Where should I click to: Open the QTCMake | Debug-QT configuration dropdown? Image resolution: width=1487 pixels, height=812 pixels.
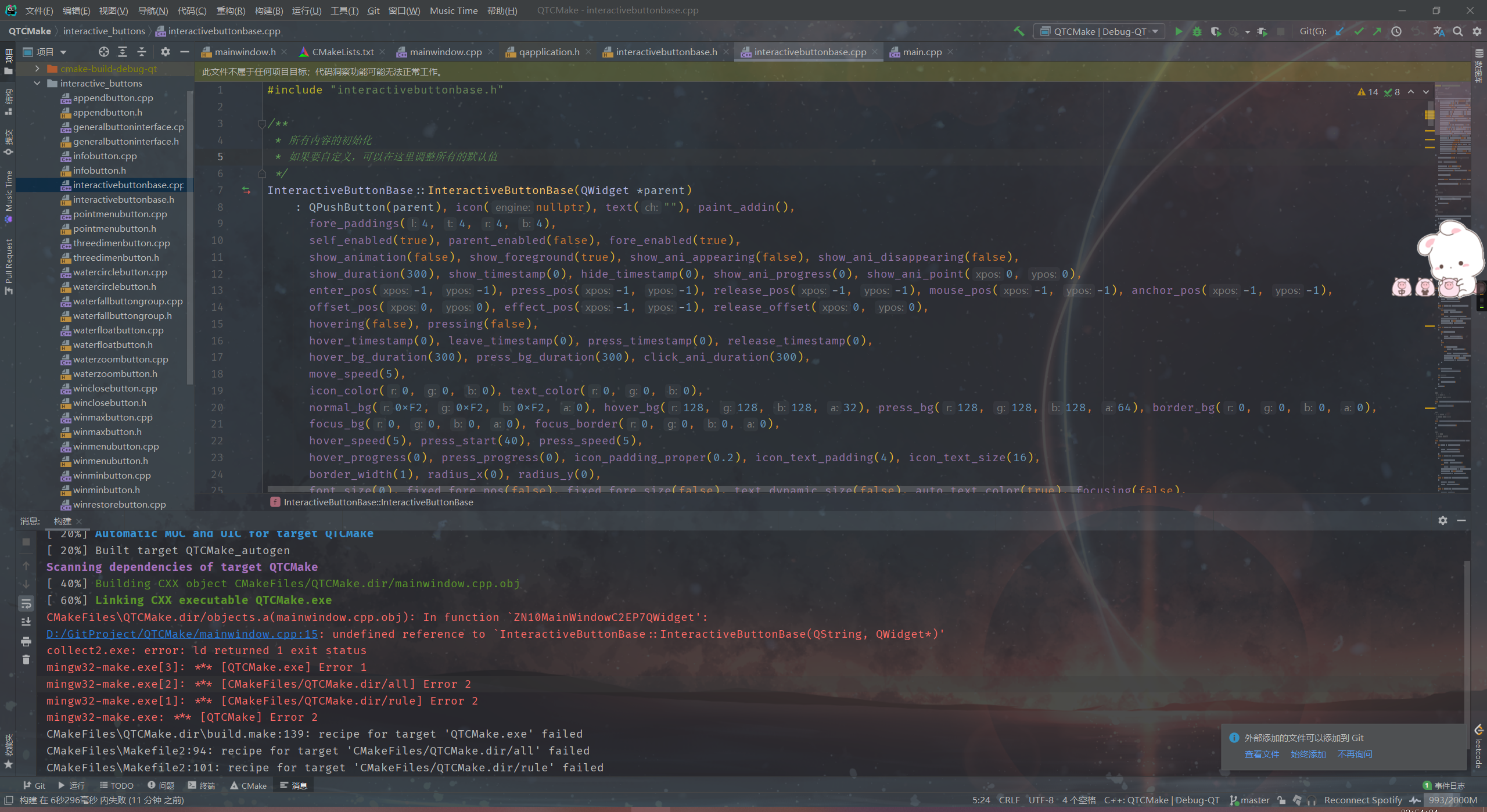[x=1098, y=31]
